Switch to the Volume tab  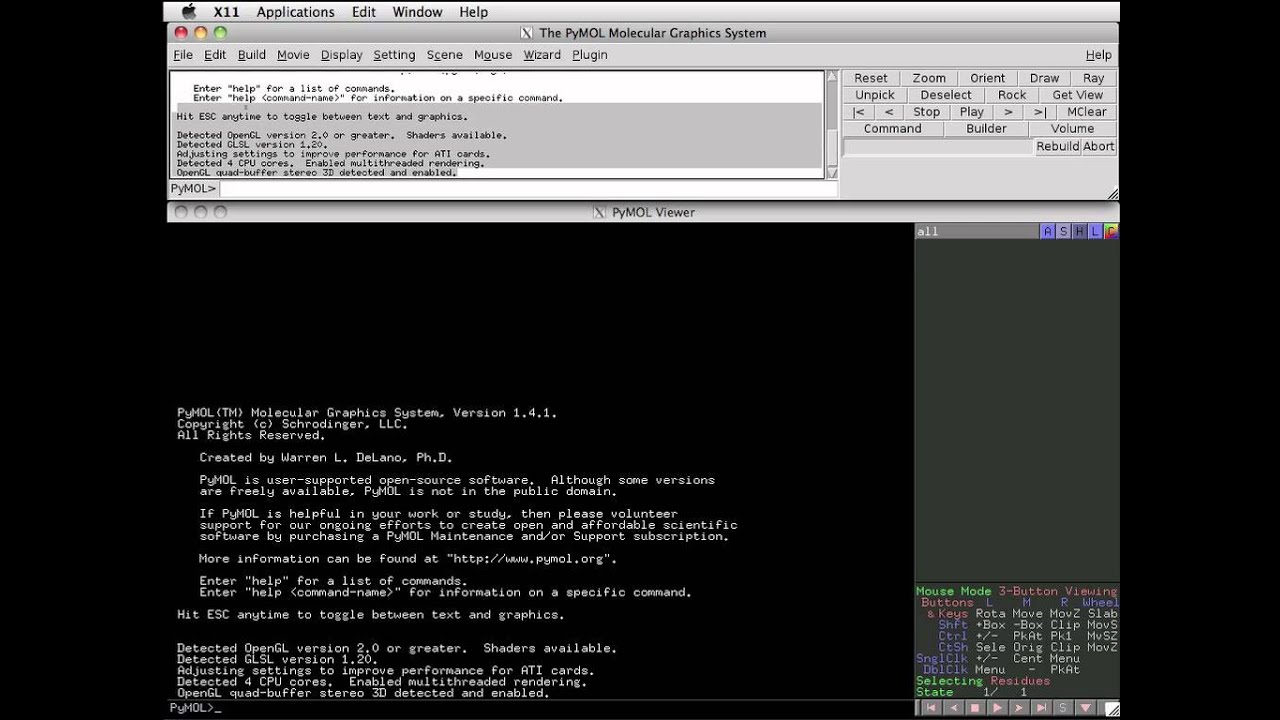tap(1072, 128)
